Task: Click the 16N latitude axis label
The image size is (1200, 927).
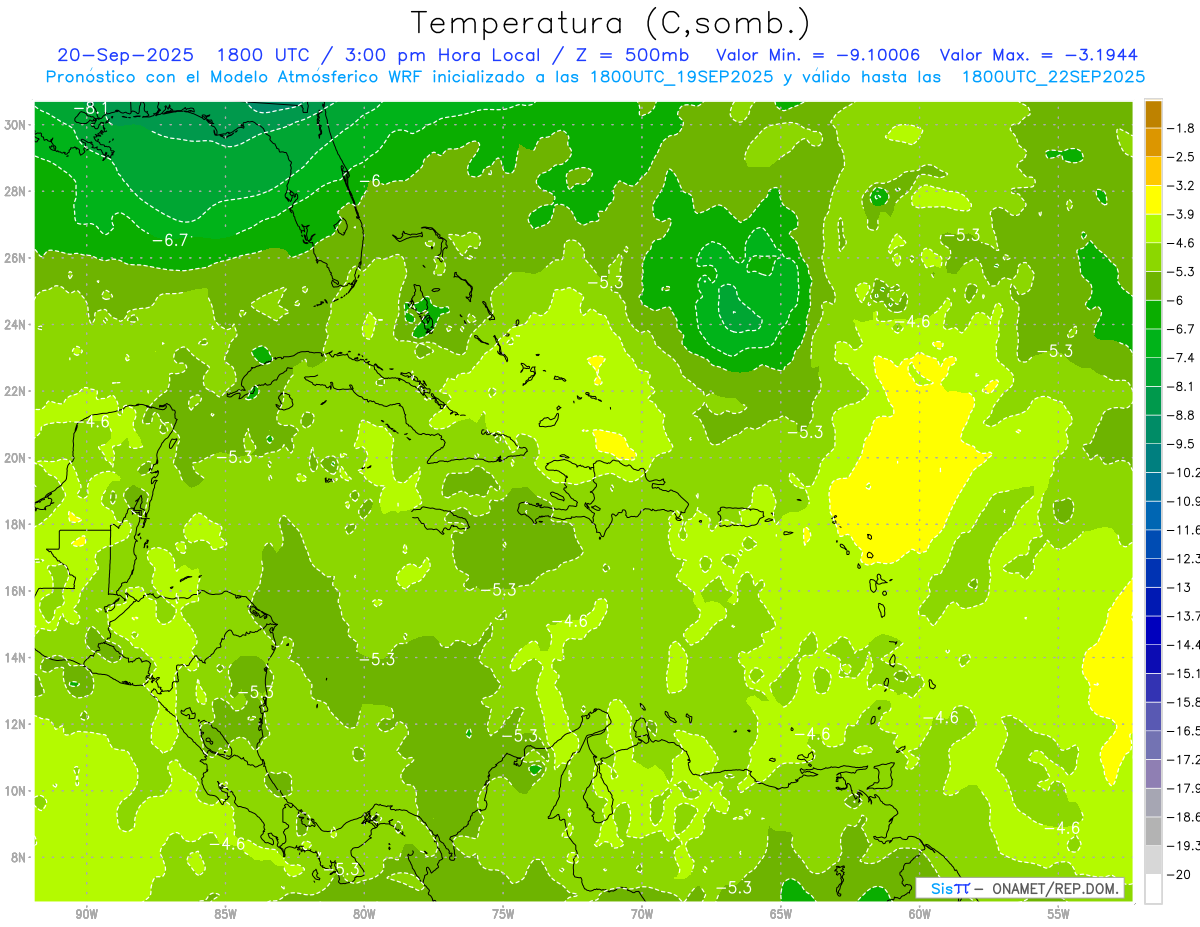Action: pyautogui.click(x=17, y=591)
